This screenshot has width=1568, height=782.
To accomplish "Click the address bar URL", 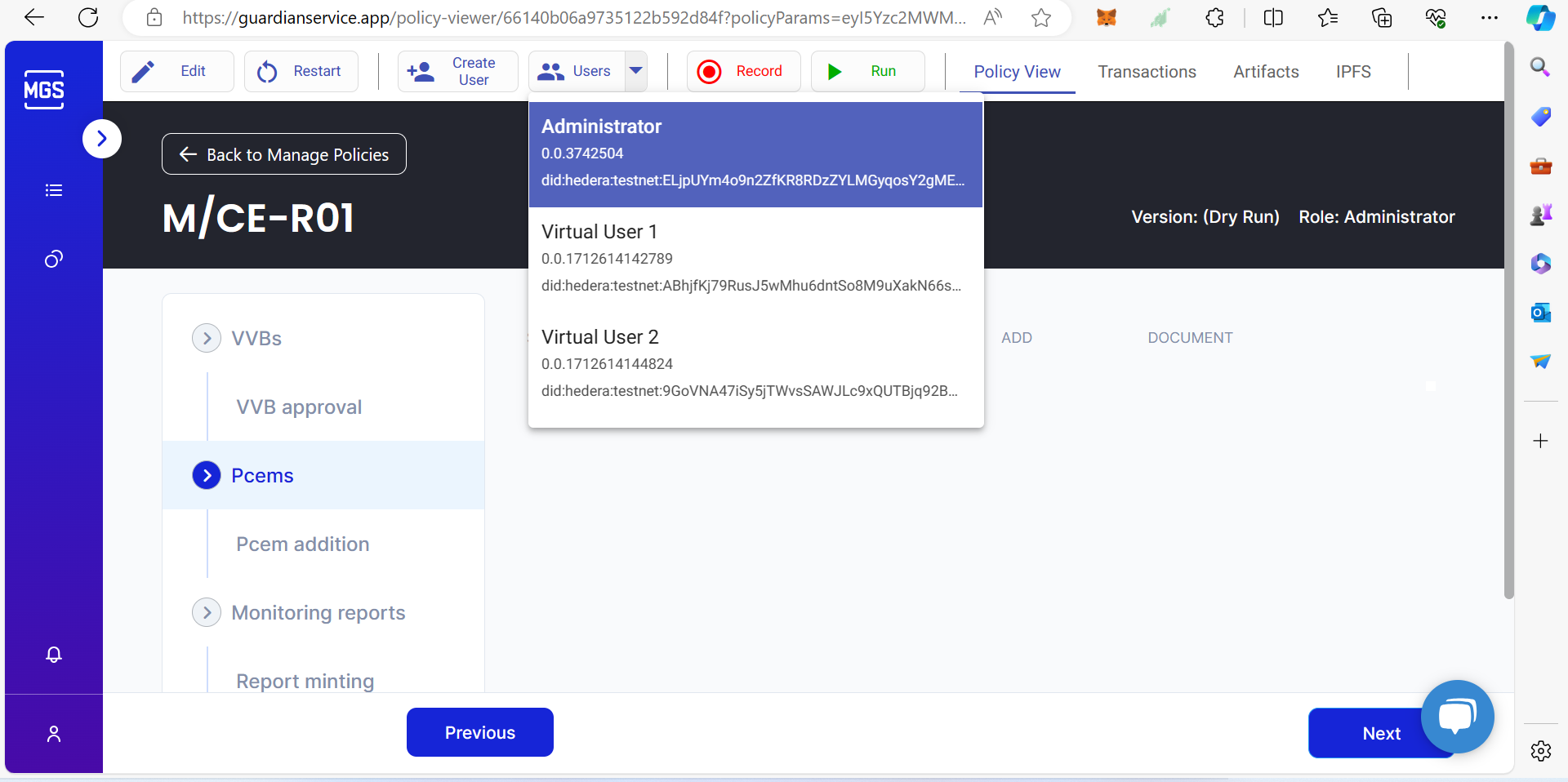I will [x=573, y=18].
